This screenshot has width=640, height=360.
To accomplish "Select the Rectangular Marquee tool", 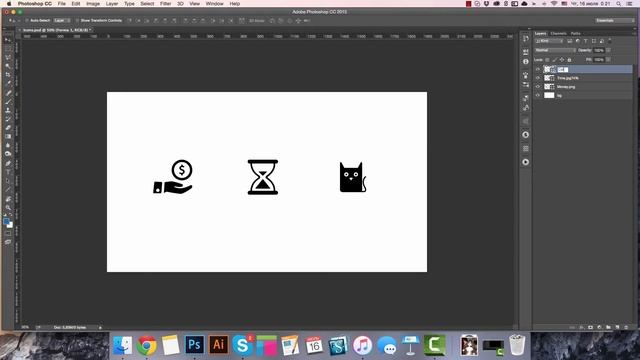I will (8, 49).
